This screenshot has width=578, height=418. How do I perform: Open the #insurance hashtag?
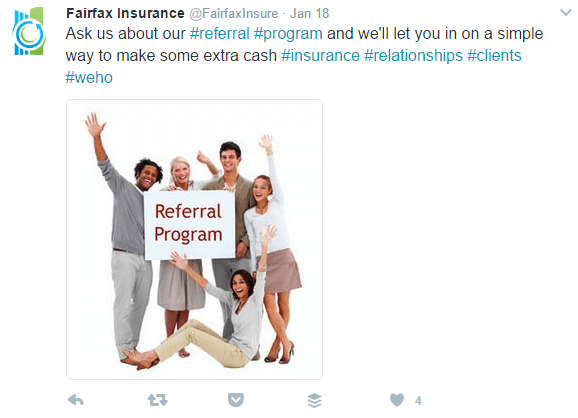(x=320, y=56)
